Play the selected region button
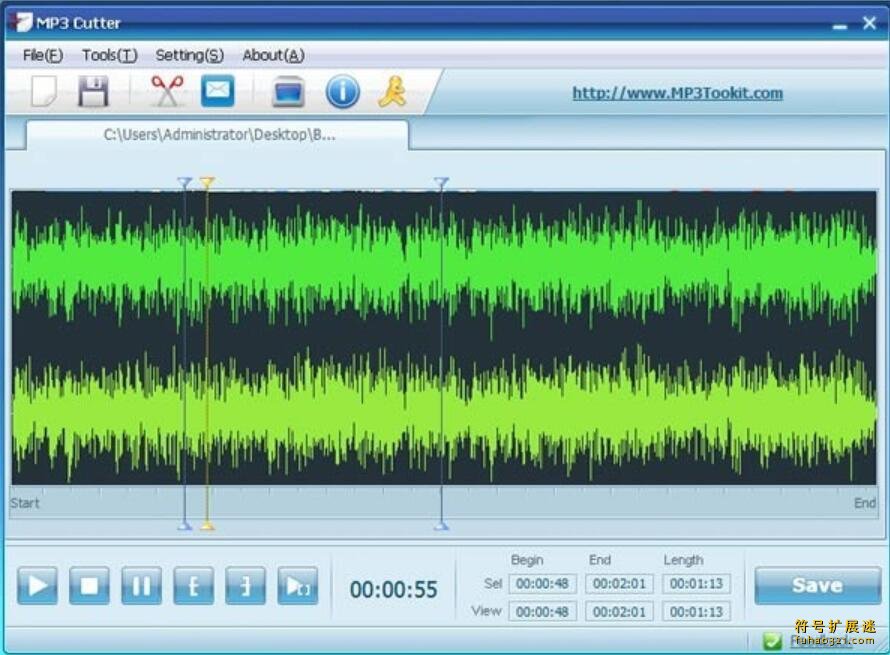The width and height of the screenshot is (890, 655). tap(297, 586)
